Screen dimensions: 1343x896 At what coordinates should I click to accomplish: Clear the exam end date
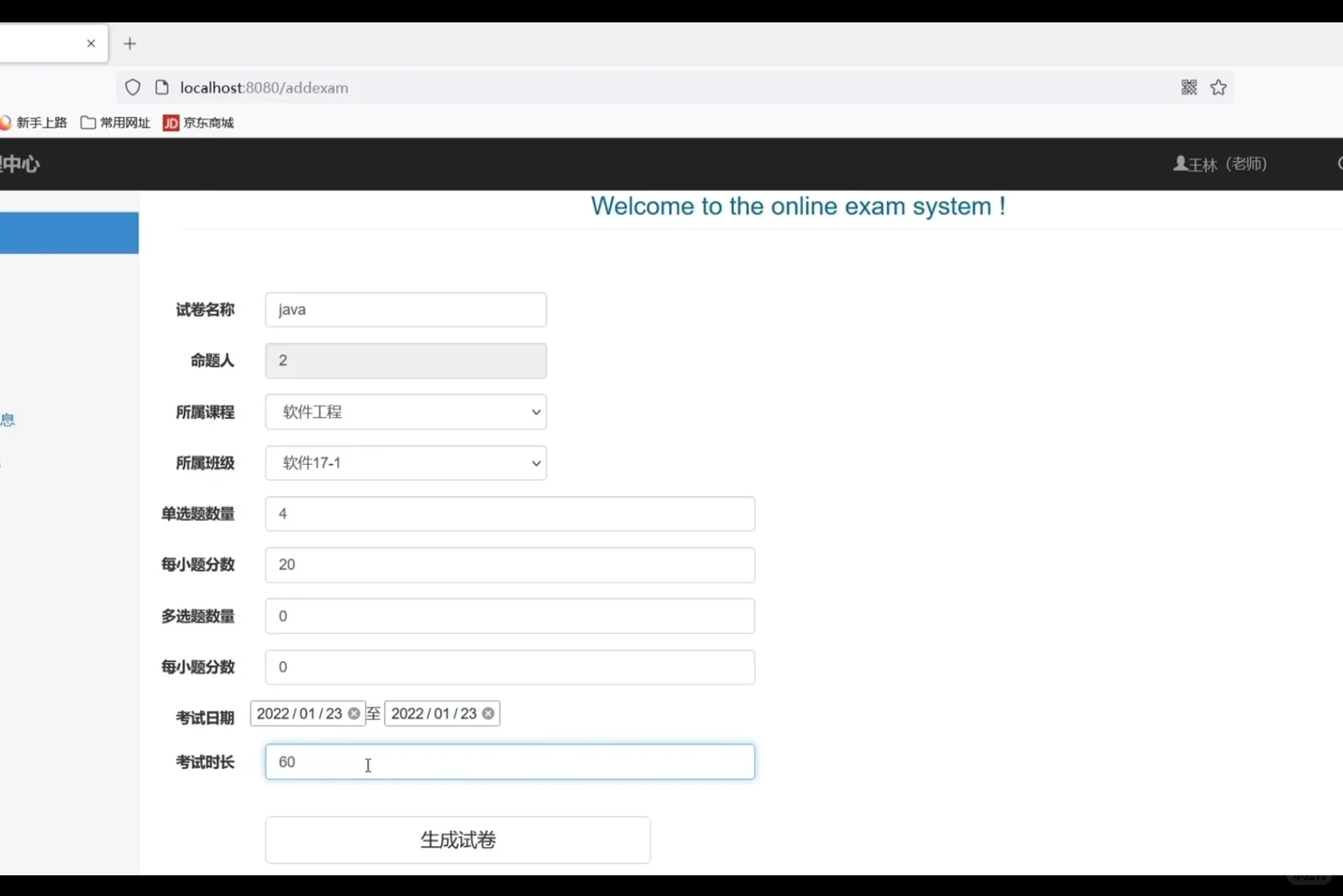coord(489,713)
